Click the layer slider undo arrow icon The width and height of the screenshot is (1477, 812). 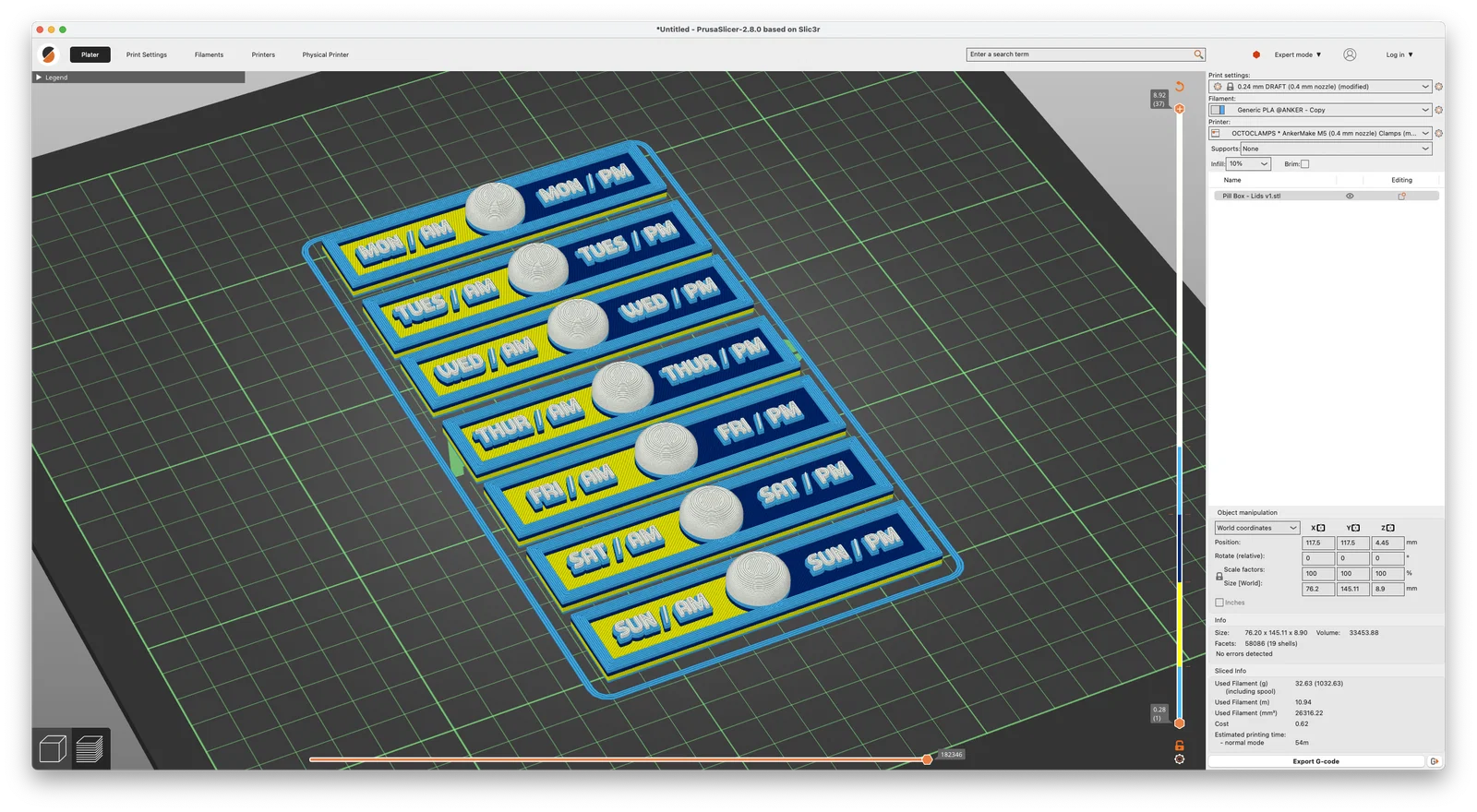coord(1180,87)
